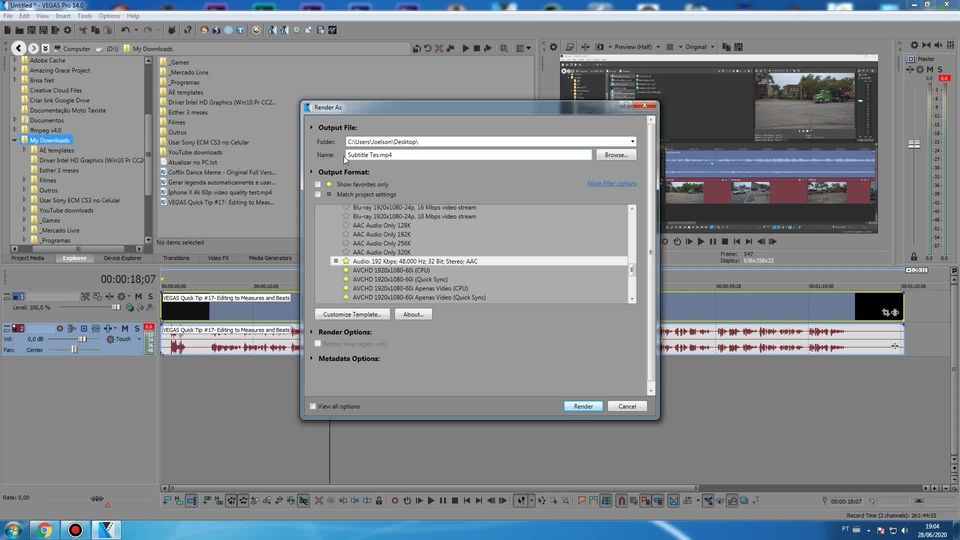Switch to the Transitions tab

(x=176, y=258)
